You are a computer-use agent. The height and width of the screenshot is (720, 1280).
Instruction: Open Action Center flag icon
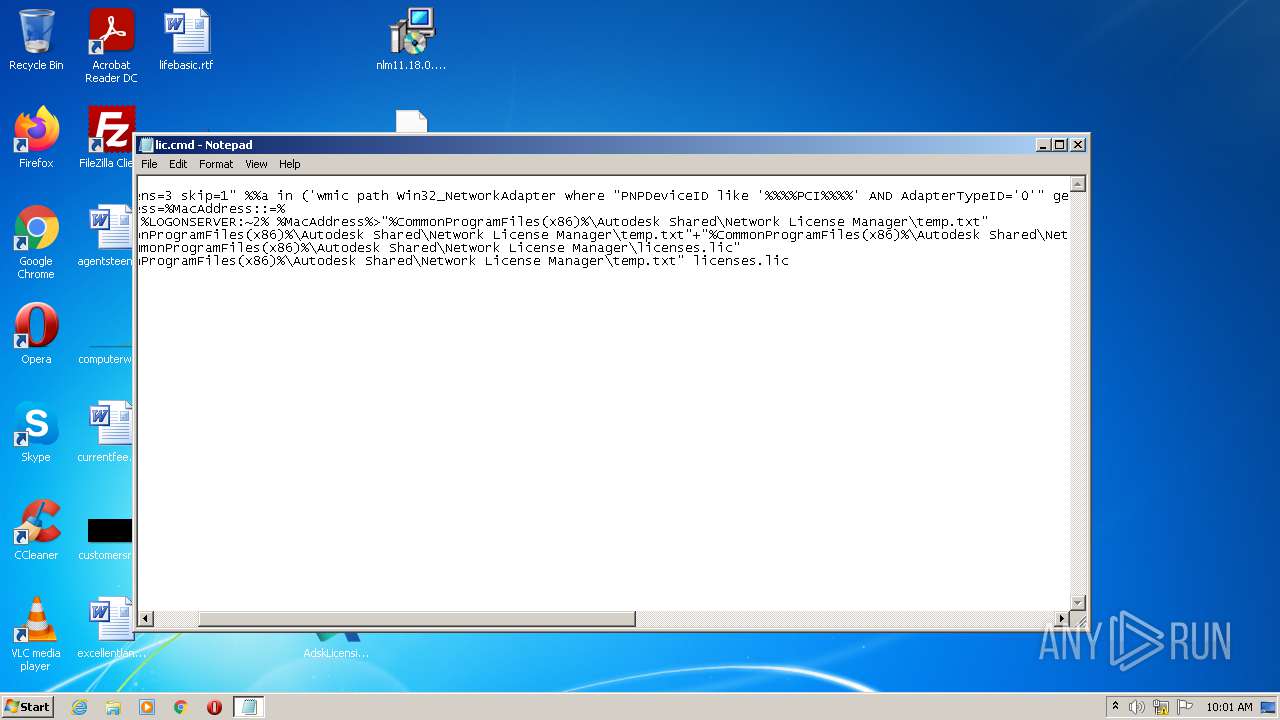(x=1185, y=707)
